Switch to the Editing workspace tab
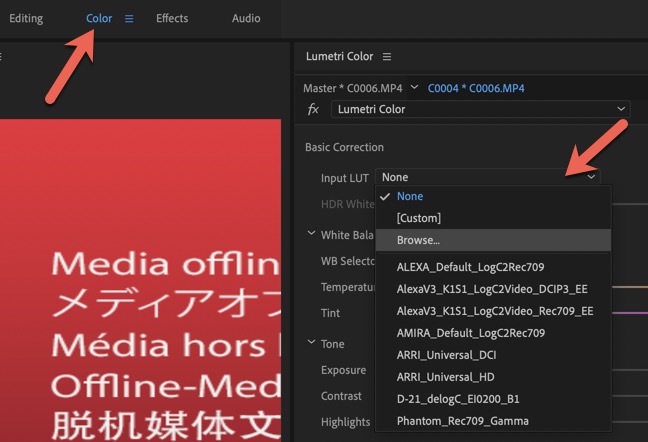 [26, 19]
